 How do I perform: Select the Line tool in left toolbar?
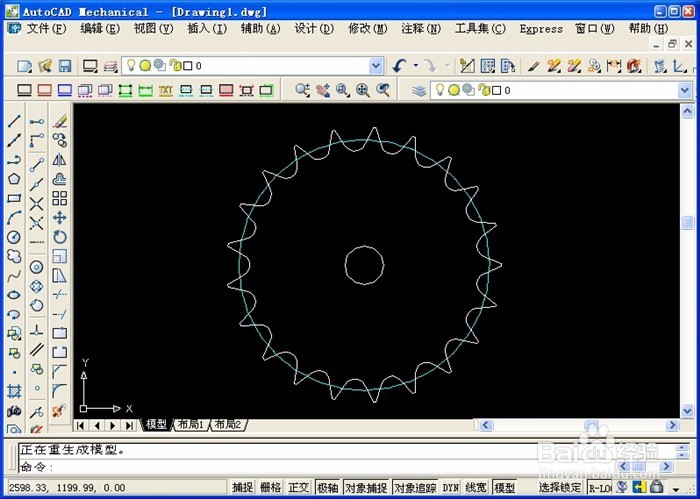(14, 121)
